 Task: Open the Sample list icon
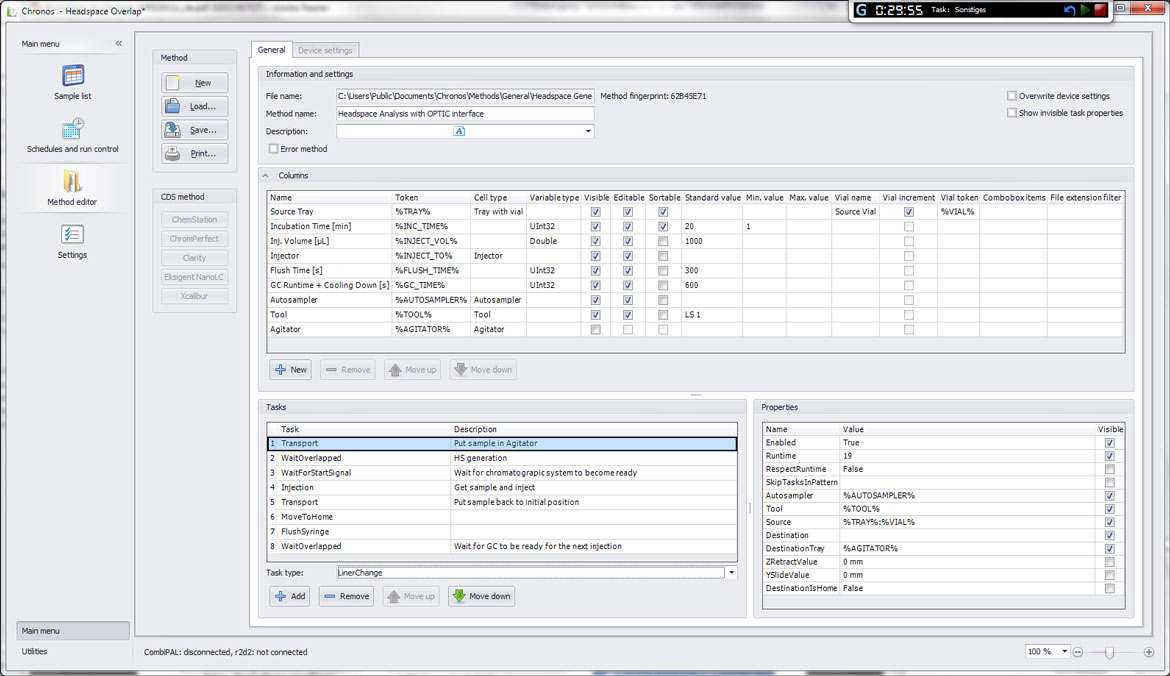pyautogui.click(x=72, y=75)
